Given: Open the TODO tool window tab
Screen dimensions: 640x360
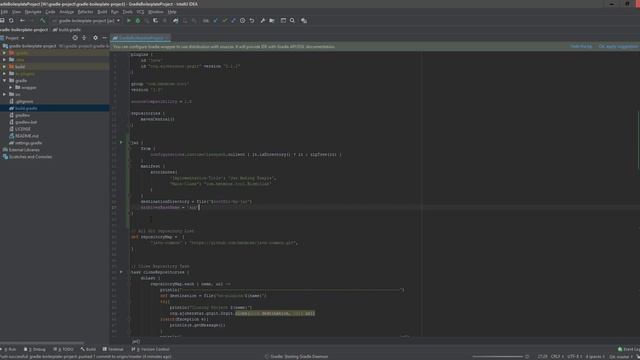Looking at the screenshot, I should pos(63,349).
